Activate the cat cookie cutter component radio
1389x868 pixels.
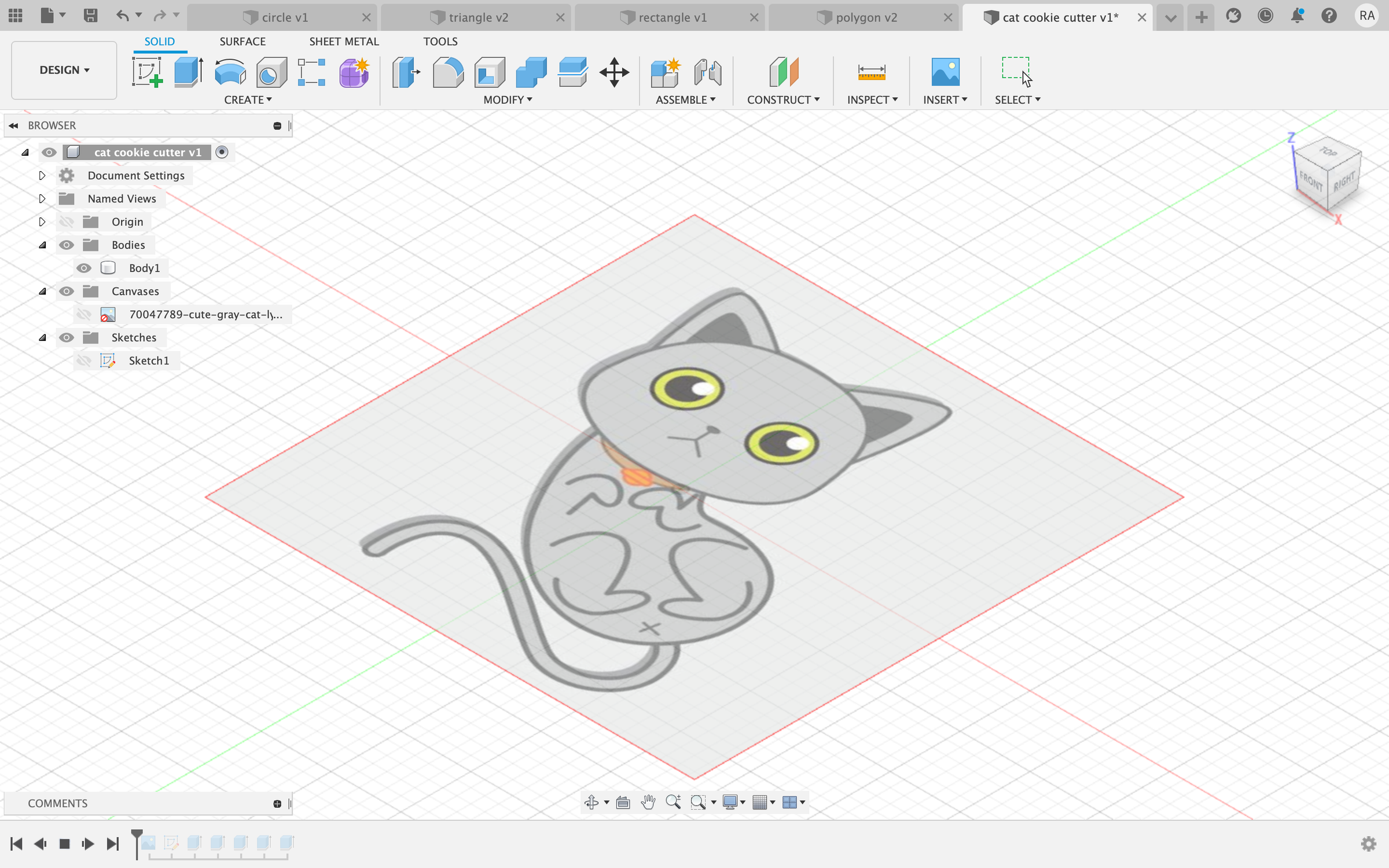[222, 152]
